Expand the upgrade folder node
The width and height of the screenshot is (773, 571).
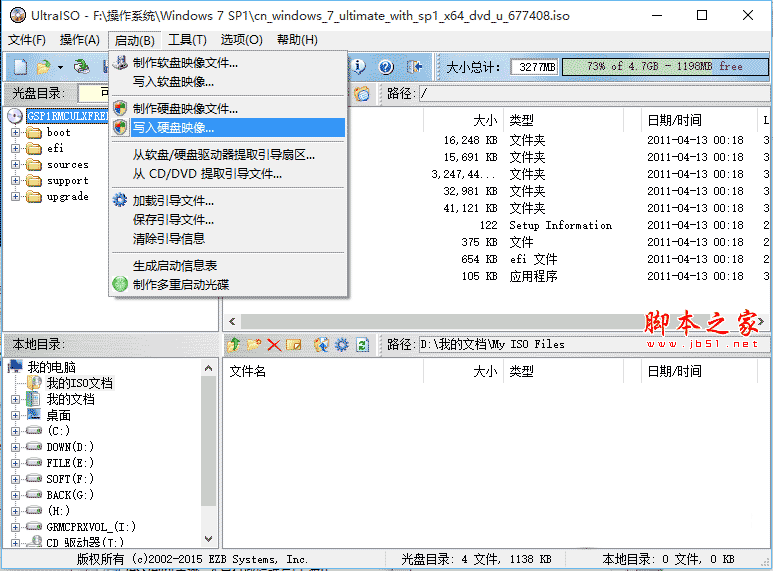pos(15,197)
